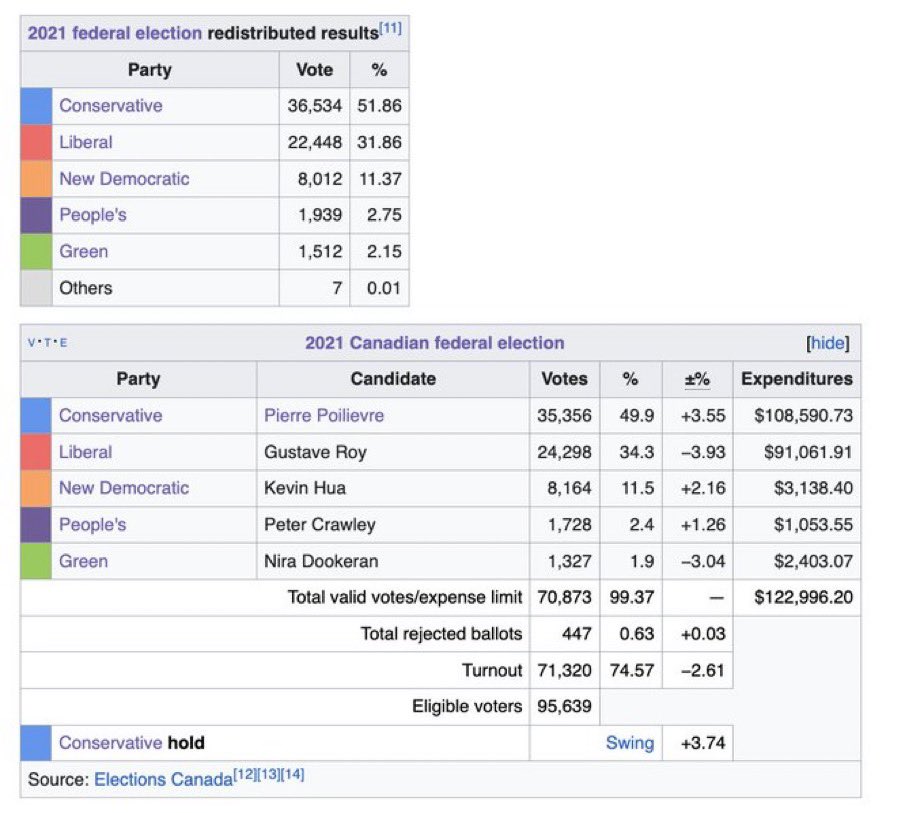The image size is (924, 813).
Task: Open New Democratic link in redistributed results table
Action: click(x=124, y=179)
